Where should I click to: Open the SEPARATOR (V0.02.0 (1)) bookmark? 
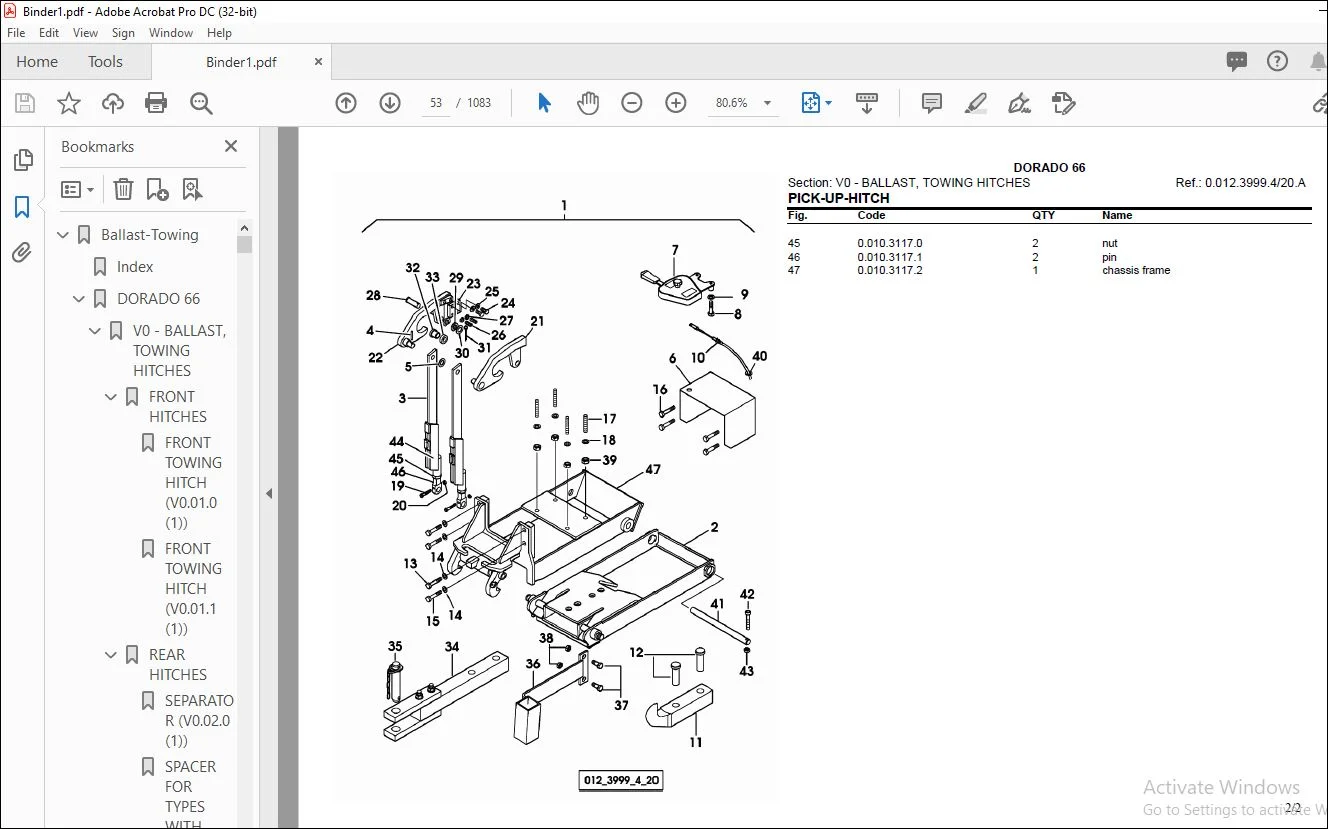(x=199, y=720)
